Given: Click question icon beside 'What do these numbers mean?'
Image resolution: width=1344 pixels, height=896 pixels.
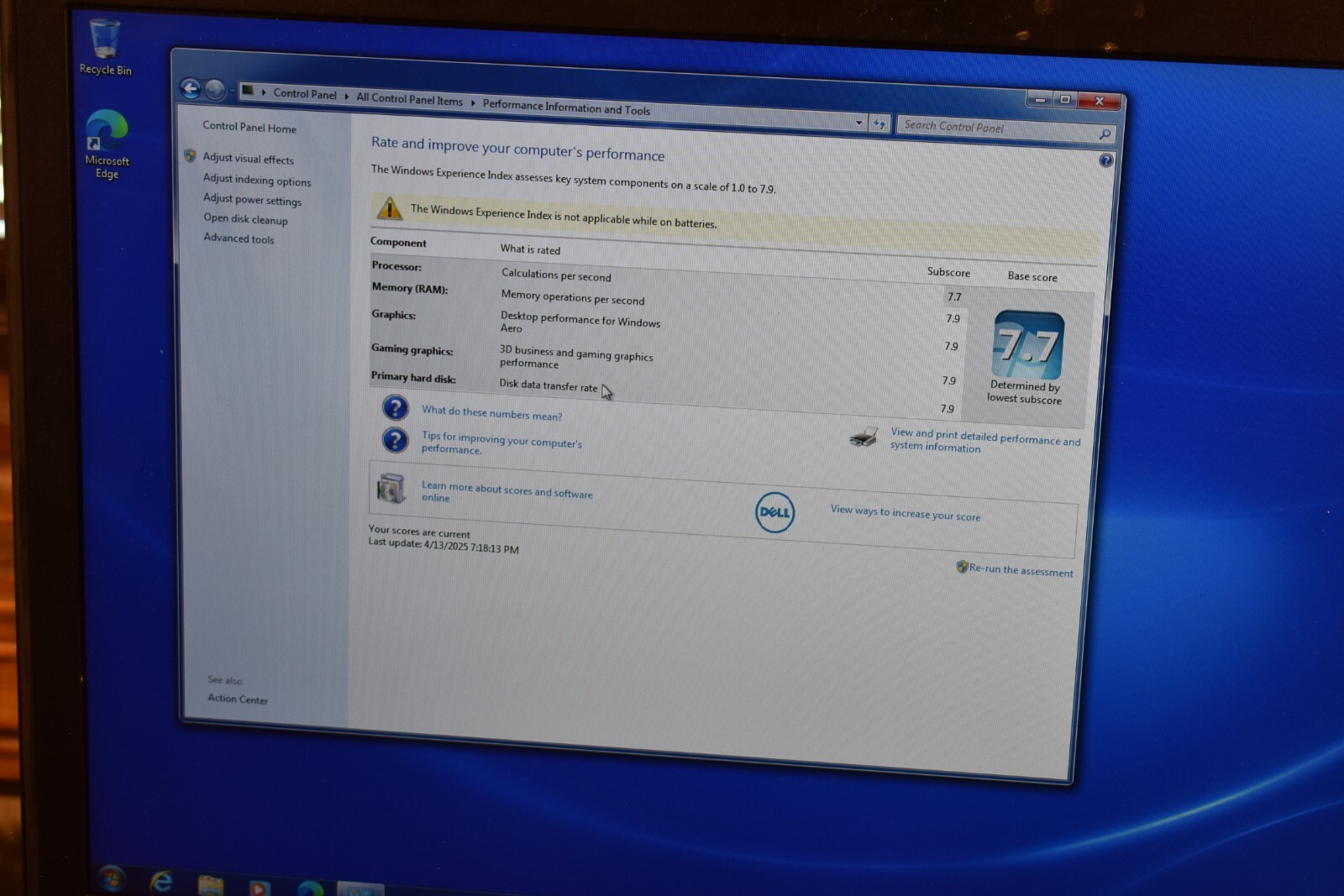Looking at the screenshot, I should (395, 408).
